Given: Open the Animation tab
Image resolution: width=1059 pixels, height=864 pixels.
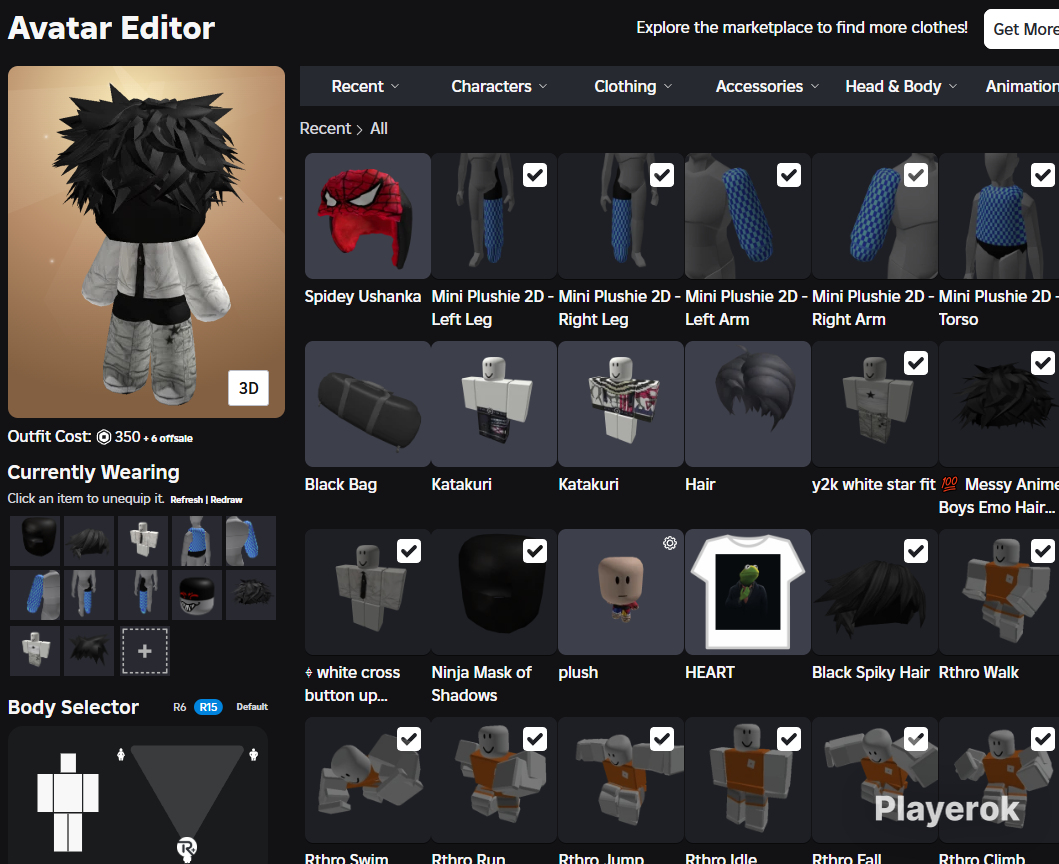Looking at the screenshot, I should (x=1022, y=86).
